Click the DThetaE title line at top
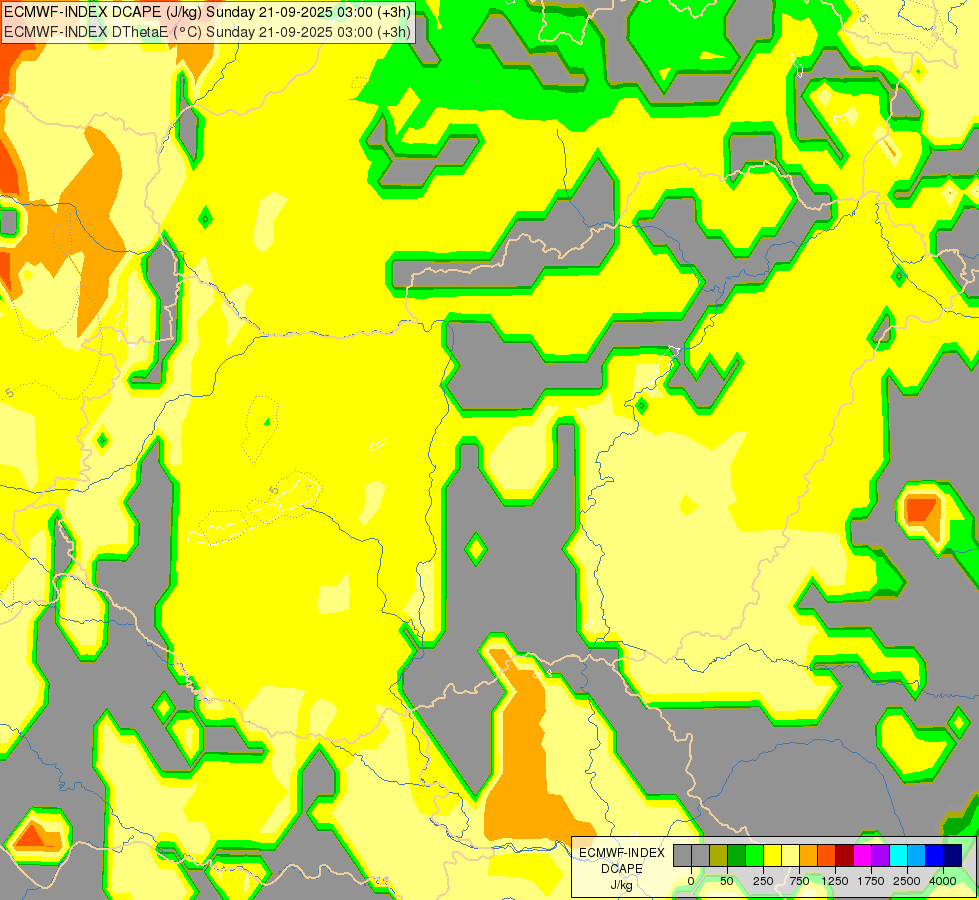Image resolution: width=979 pixels, height=900 pixels. pos(207,32)
